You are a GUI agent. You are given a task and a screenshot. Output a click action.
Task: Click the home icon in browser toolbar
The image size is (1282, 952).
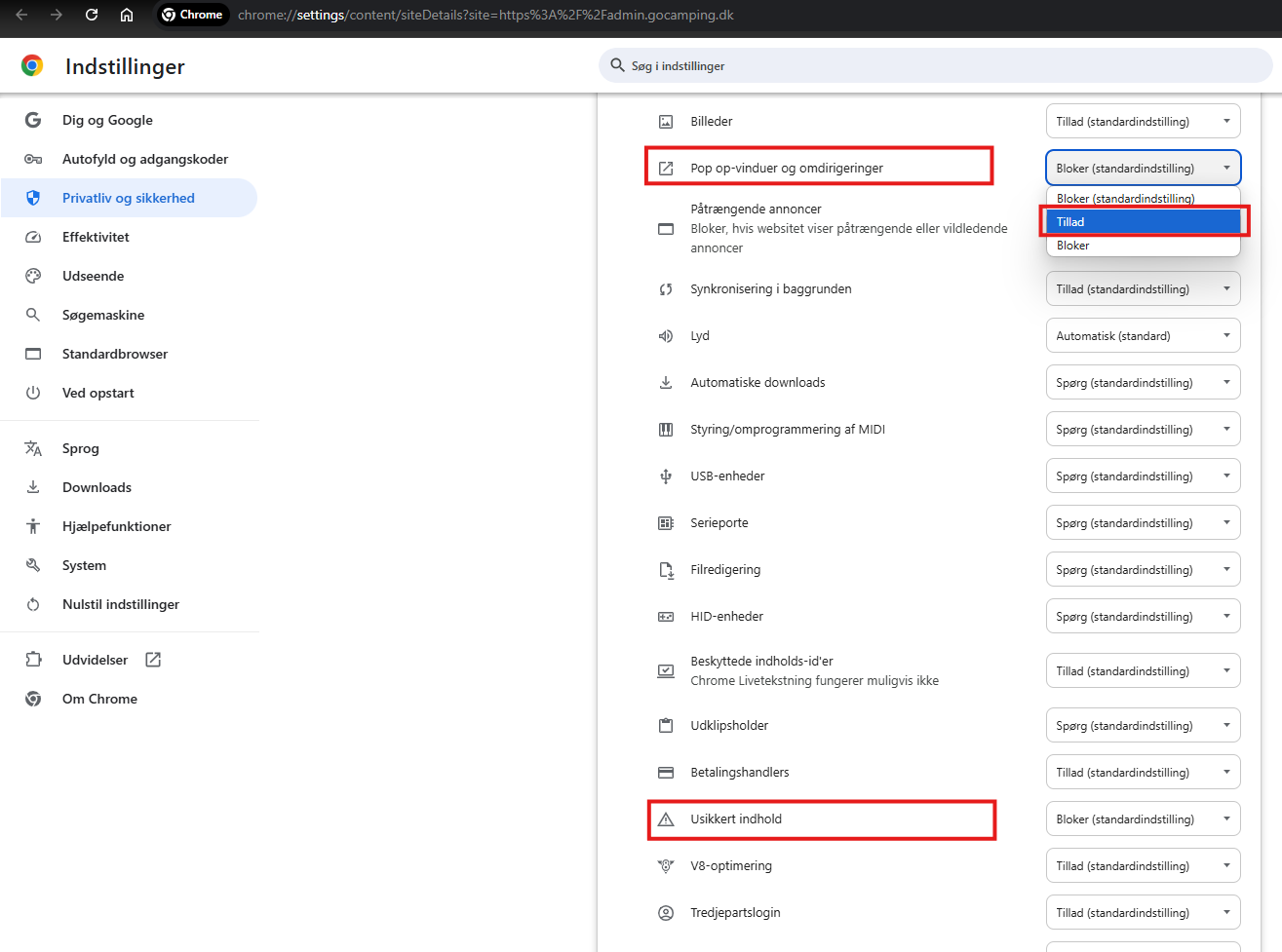(x=127, y=15)
